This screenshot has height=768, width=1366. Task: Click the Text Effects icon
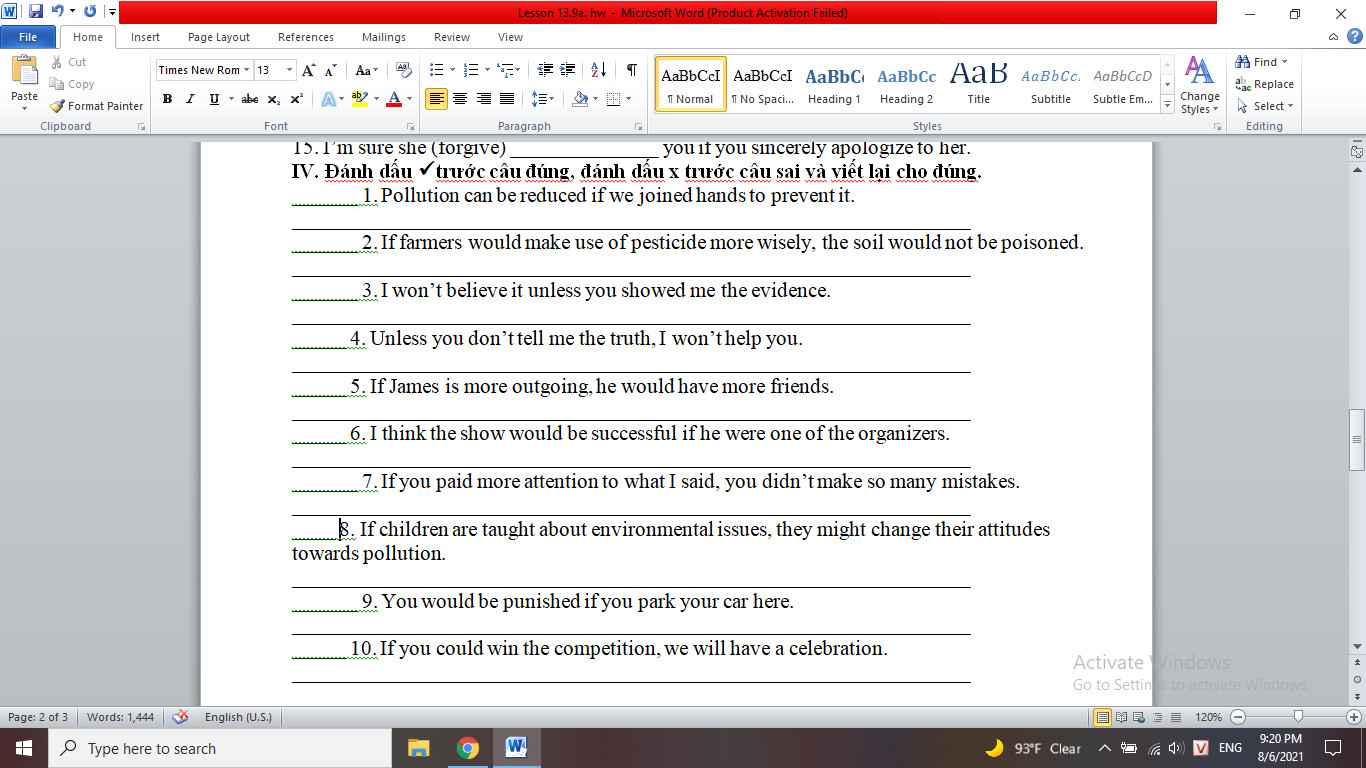[328, 99]
